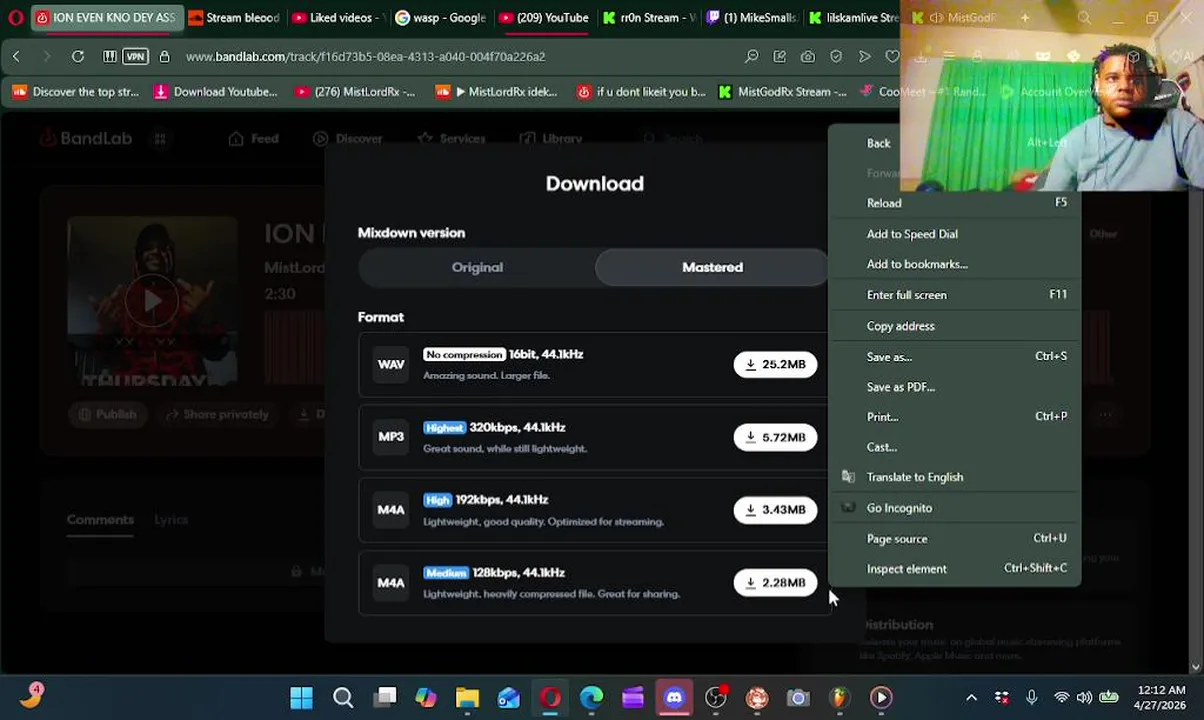Open Discord from the taskbar
This screenshot has height=720, width=1204.
[x=674, y=698]
